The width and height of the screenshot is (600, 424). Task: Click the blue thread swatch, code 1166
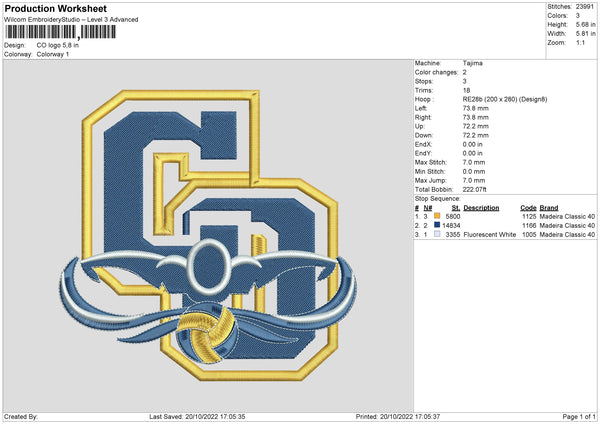437,225
